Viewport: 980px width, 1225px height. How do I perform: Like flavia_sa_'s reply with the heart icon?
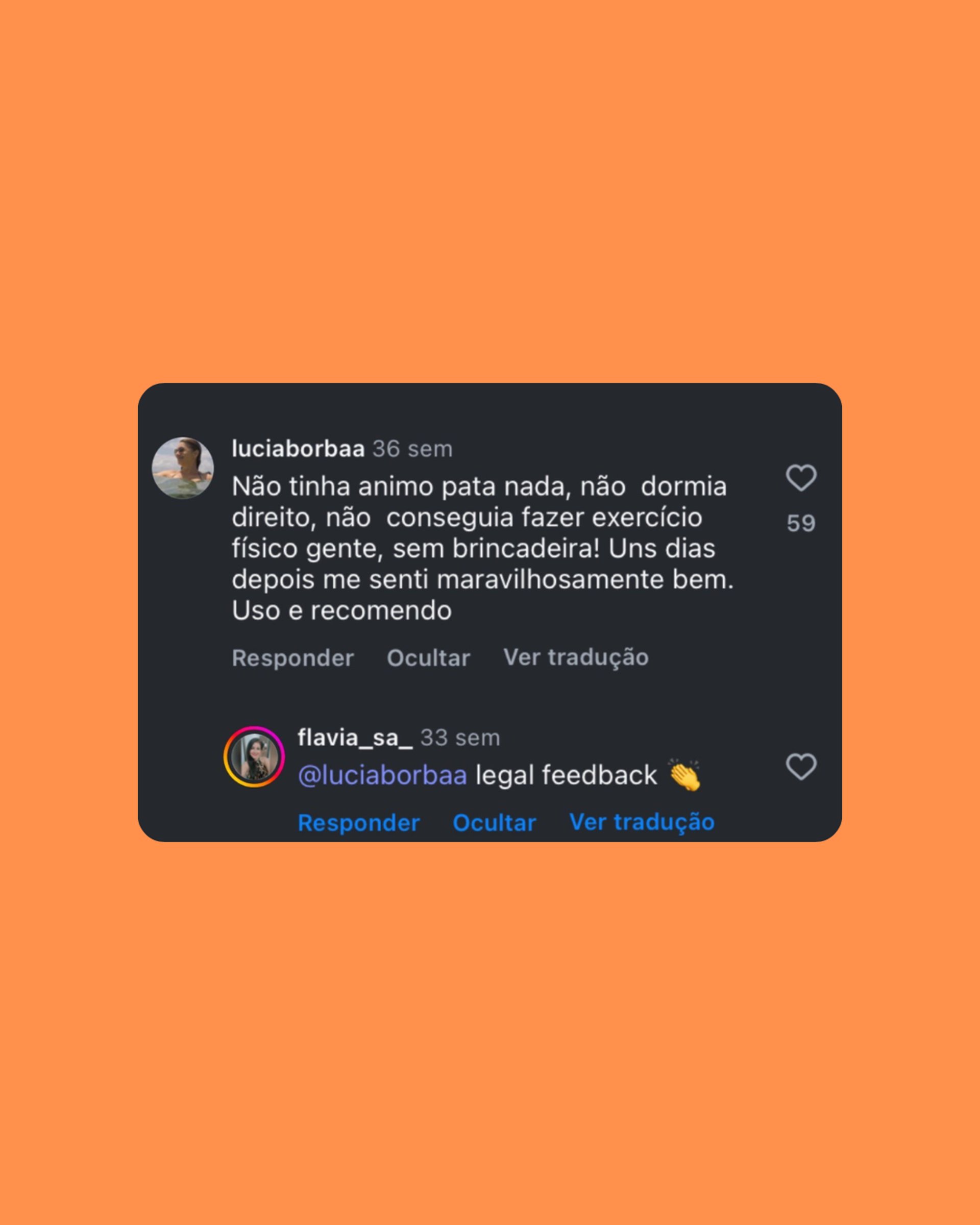pyautogui.click(x=801, y=767)
